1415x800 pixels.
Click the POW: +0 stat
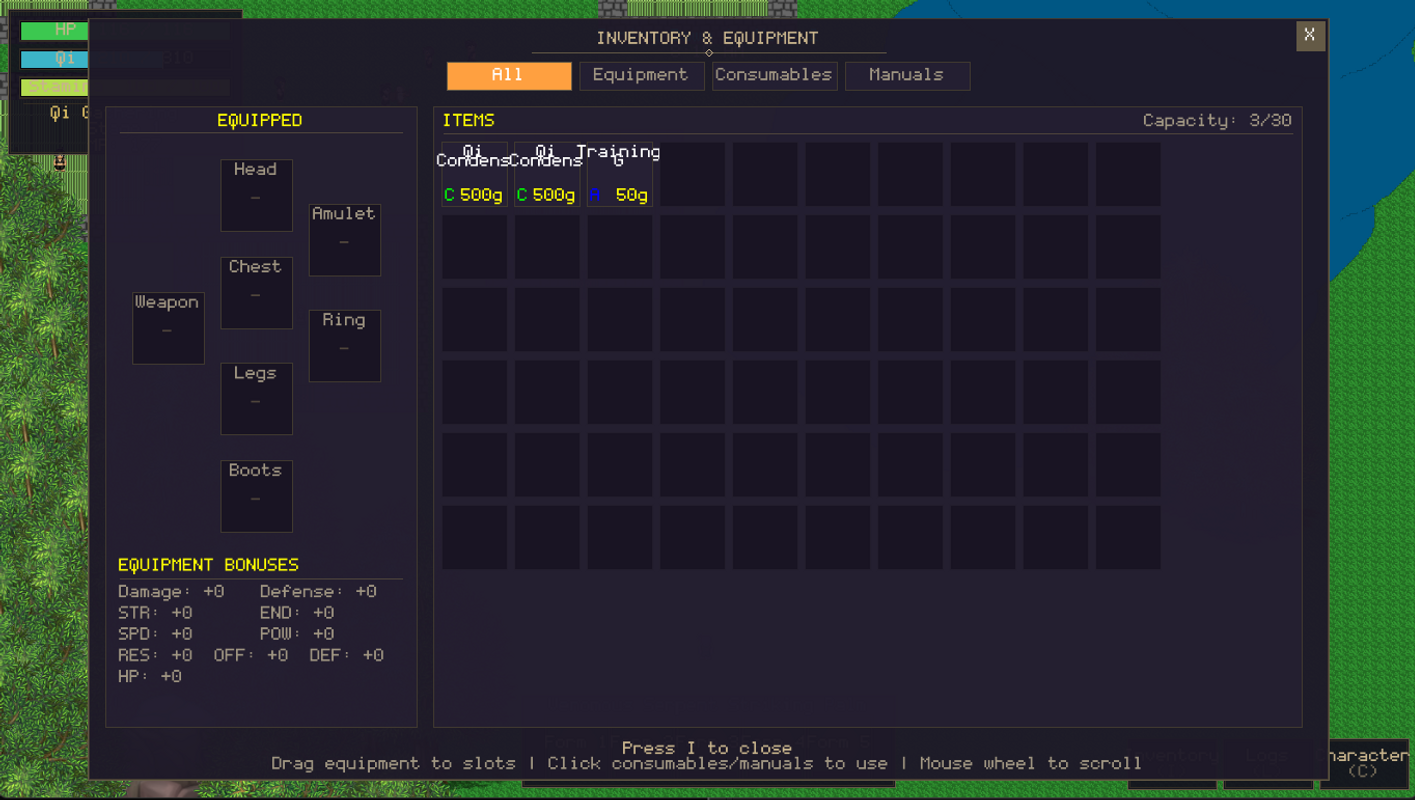[x=297, y=634]
